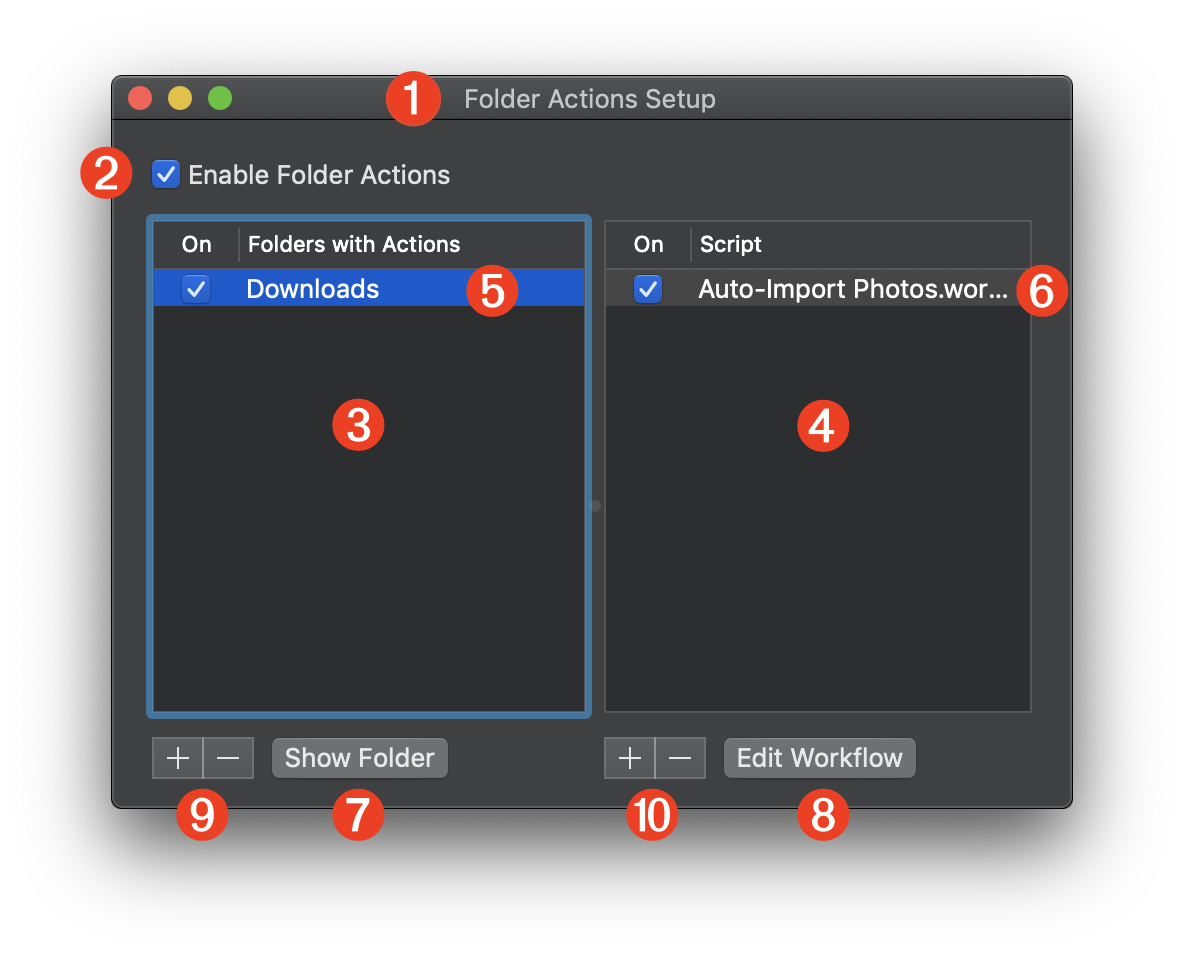1184x956 pixels.
Task: Select the Auto-Import Photos.workflow entry
Action: 850,289
